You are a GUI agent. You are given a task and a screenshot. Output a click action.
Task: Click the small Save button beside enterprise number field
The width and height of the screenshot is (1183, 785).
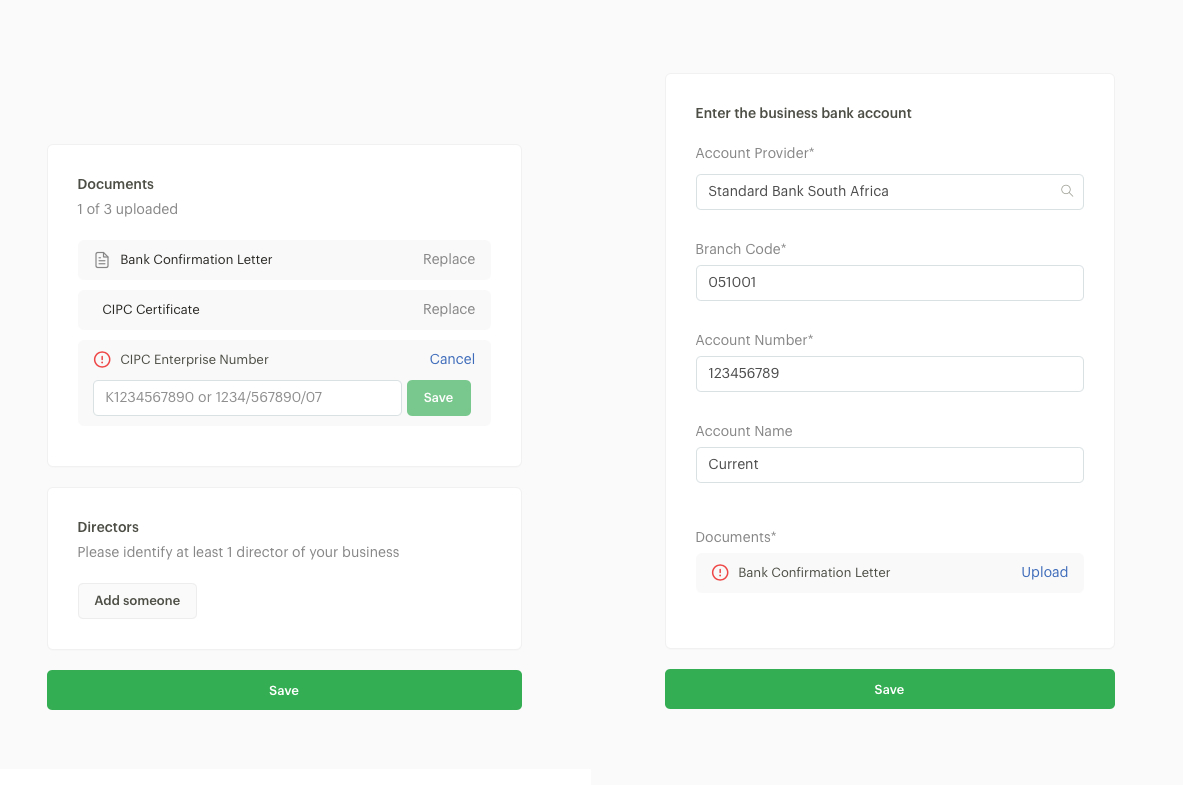coord(438,398)
